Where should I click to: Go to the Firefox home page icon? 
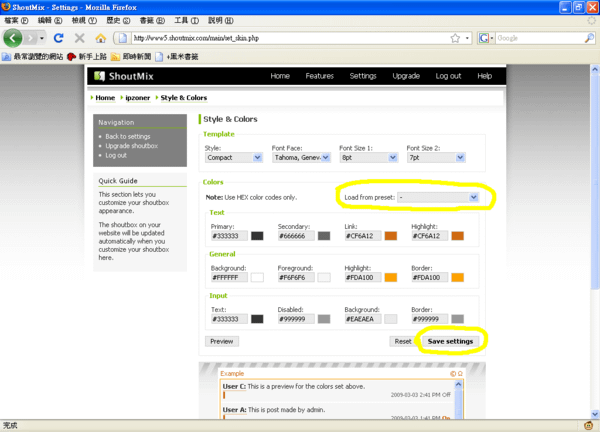click(101, 38)
